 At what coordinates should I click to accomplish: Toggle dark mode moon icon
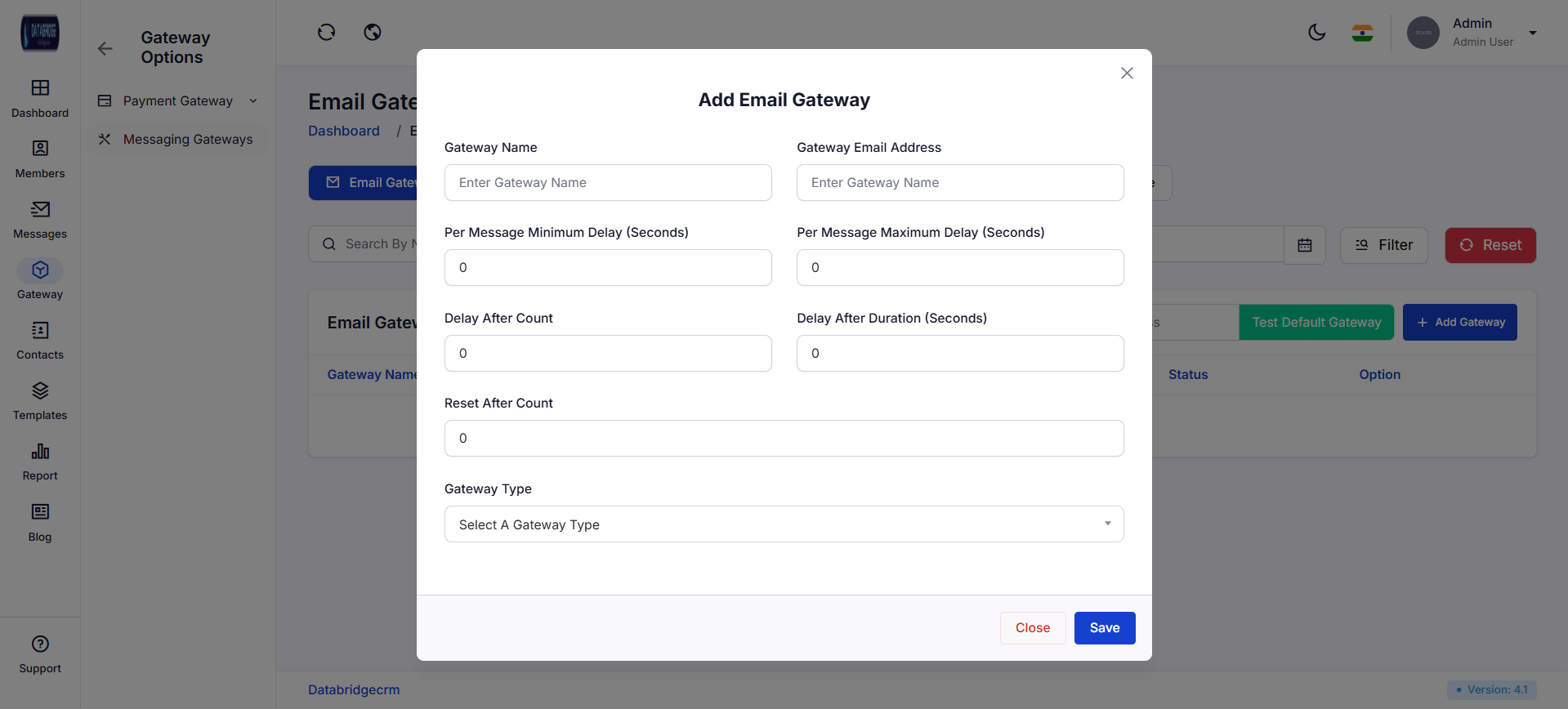(x=1316, y=33)
